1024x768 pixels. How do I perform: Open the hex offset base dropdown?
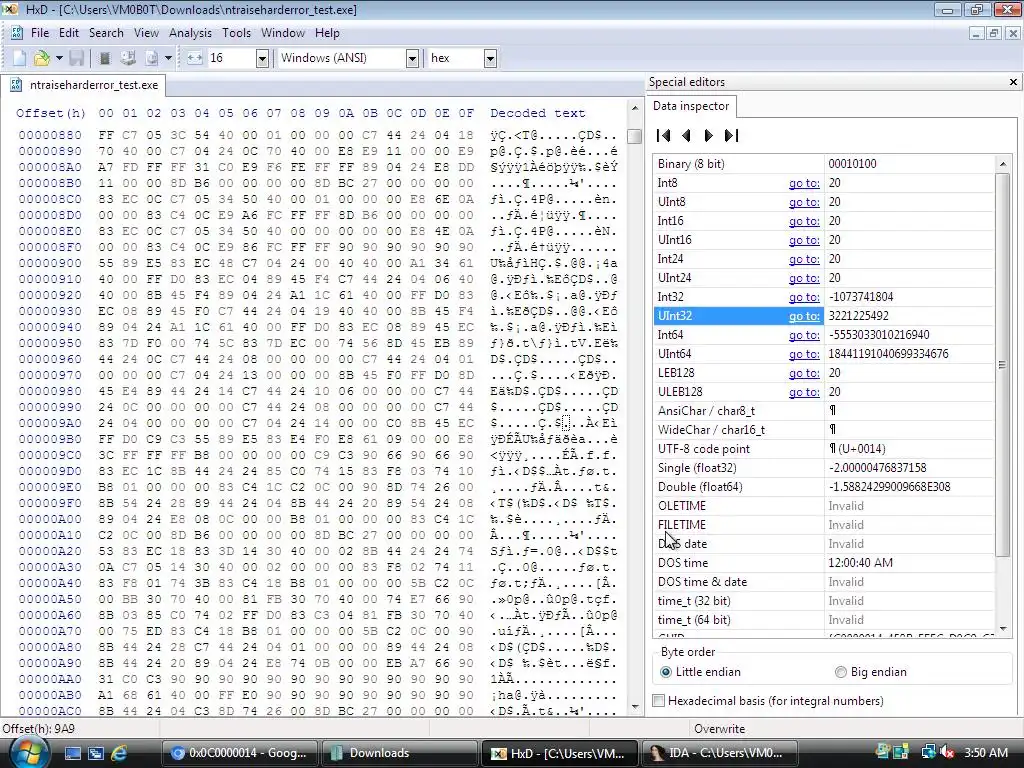pyautogui.click(x=490, y=59)
